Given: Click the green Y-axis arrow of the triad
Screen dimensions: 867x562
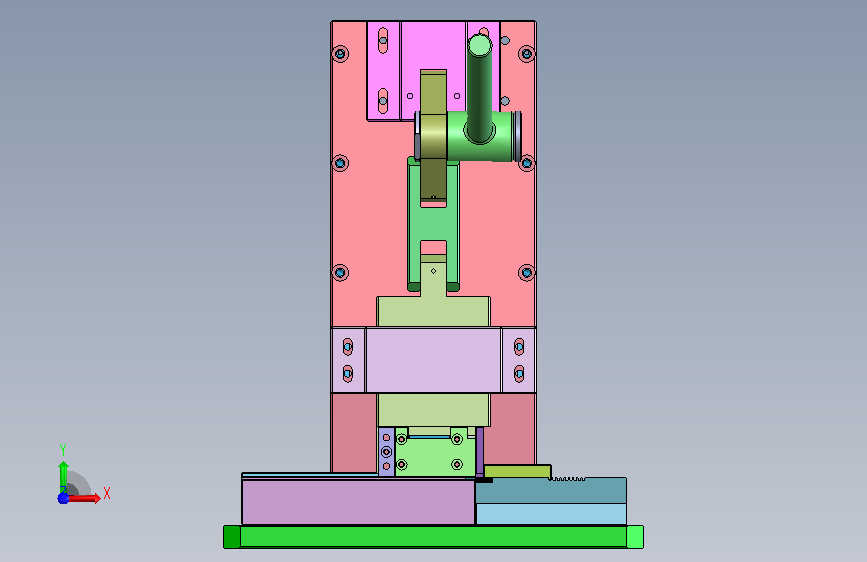Looking at the screenshot, I should coord(64,477).
